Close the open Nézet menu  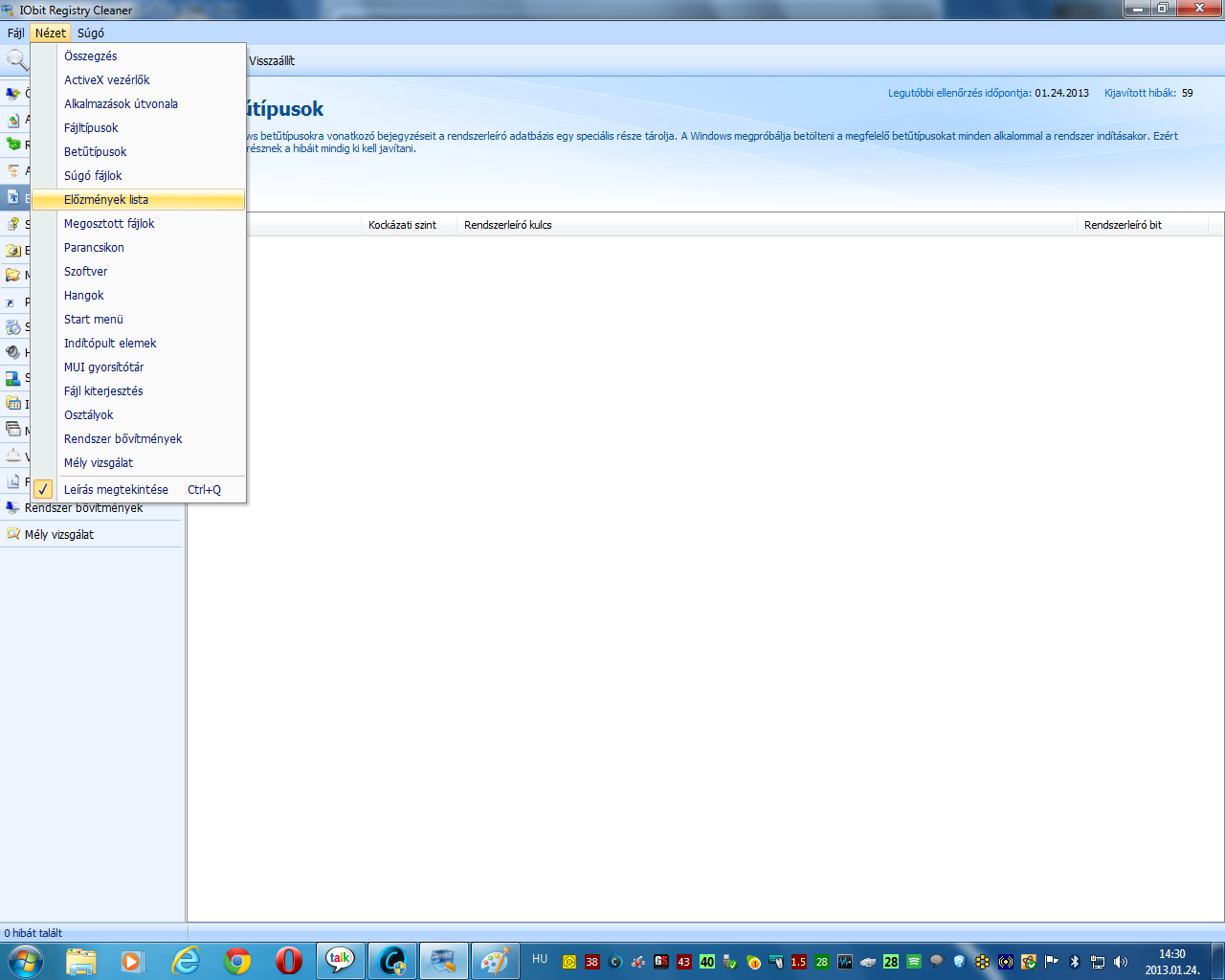pos(51,33)
